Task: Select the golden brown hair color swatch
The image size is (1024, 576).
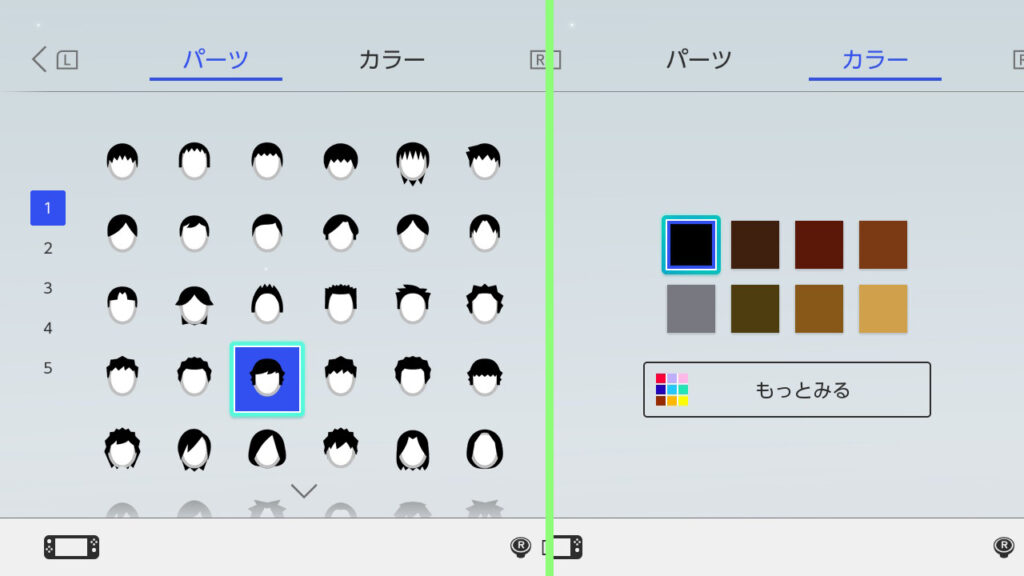Action: 819,308
